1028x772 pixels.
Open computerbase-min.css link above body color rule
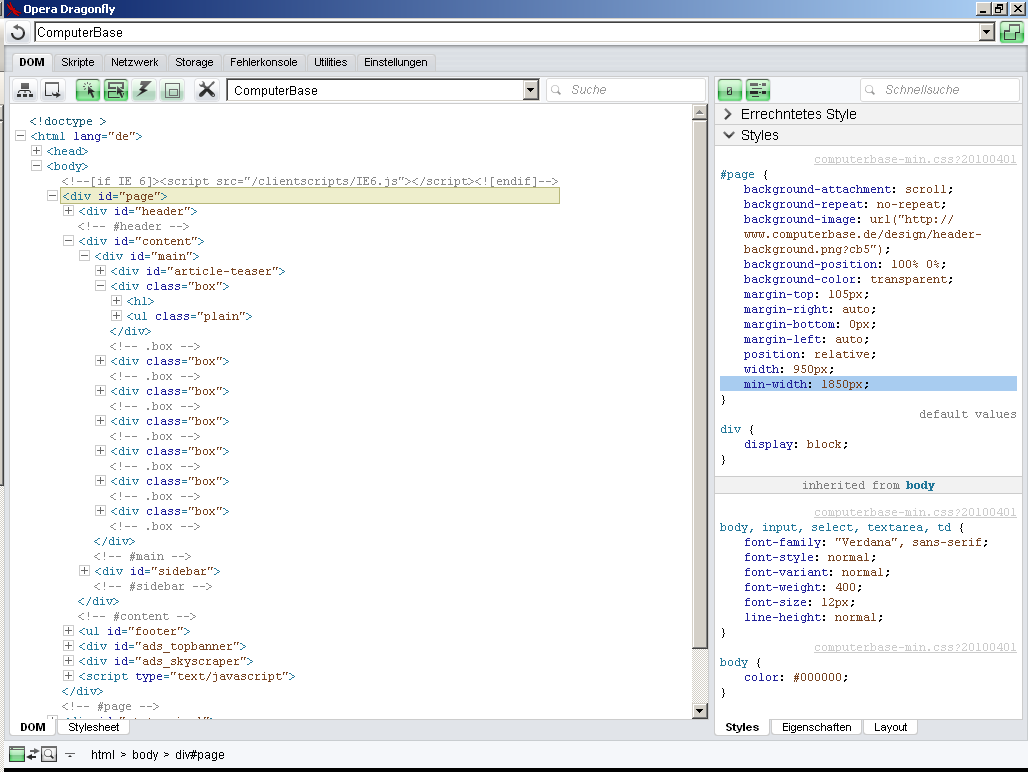[915, 647]
